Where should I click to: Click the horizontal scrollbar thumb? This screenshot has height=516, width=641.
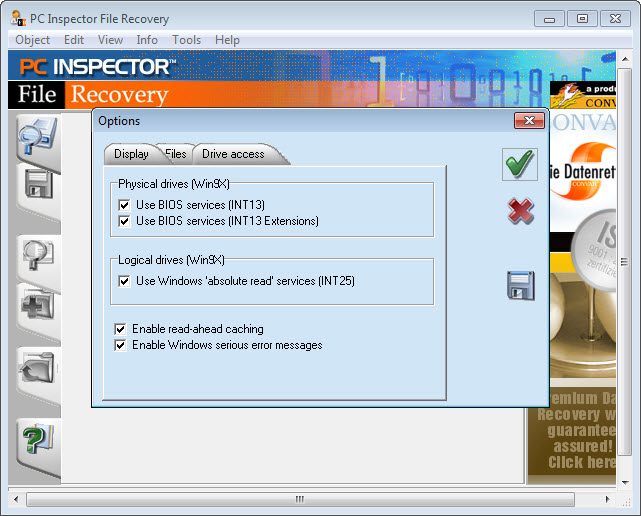(x=300, y=499)
